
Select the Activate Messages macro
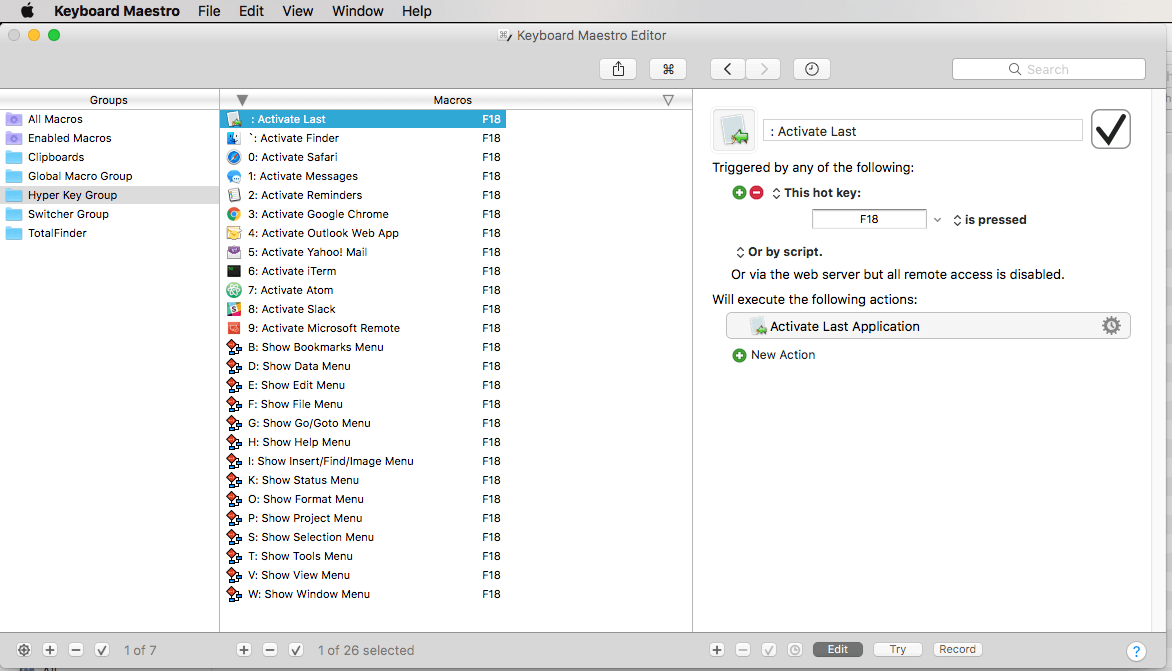coord(363,176)
